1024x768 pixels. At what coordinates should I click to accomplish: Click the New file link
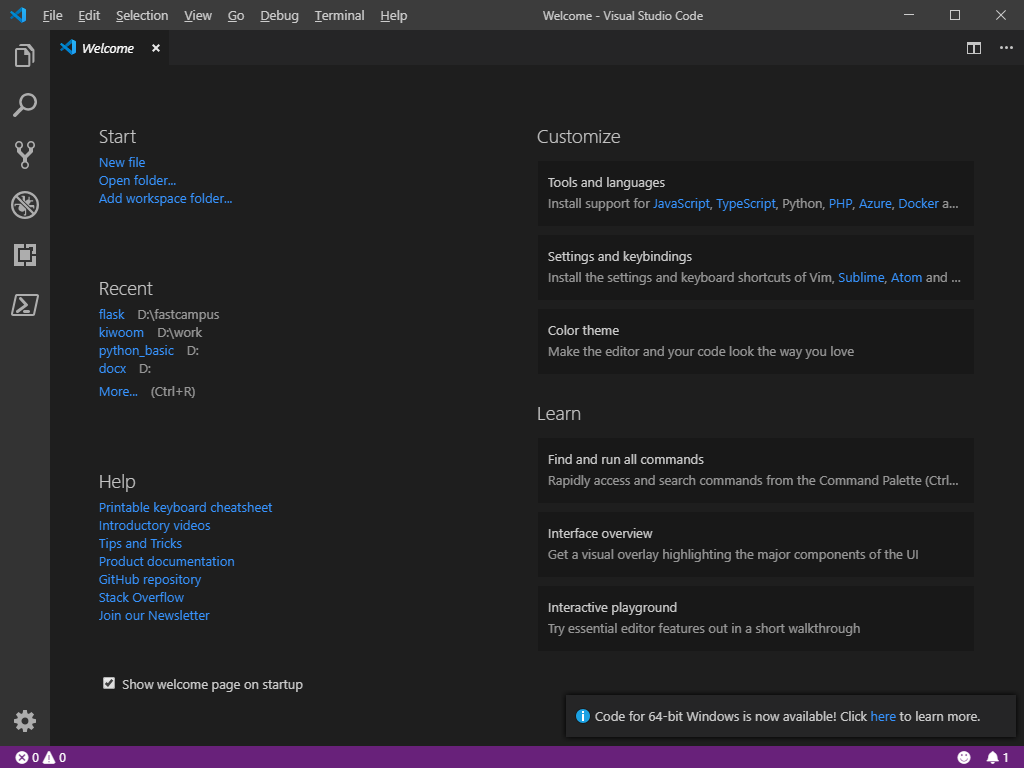click(122, 163)
